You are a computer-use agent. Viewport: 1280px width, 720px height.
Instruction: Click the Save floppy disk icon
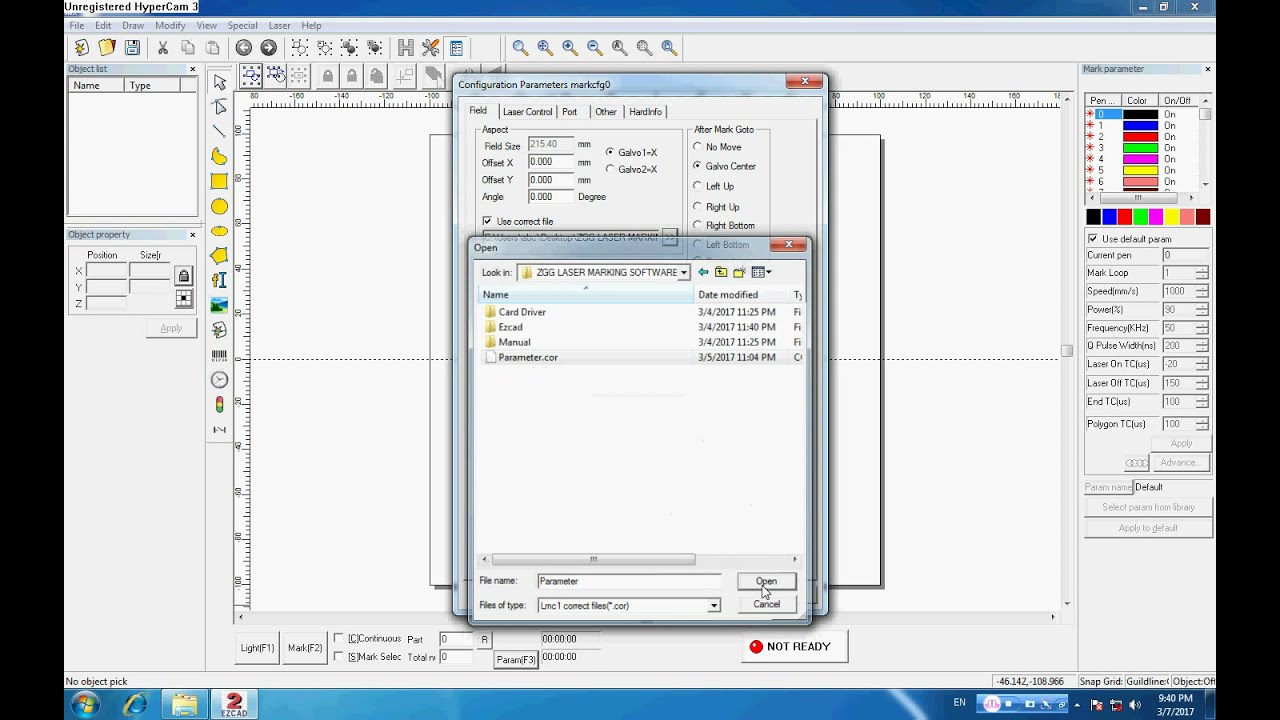132,47
